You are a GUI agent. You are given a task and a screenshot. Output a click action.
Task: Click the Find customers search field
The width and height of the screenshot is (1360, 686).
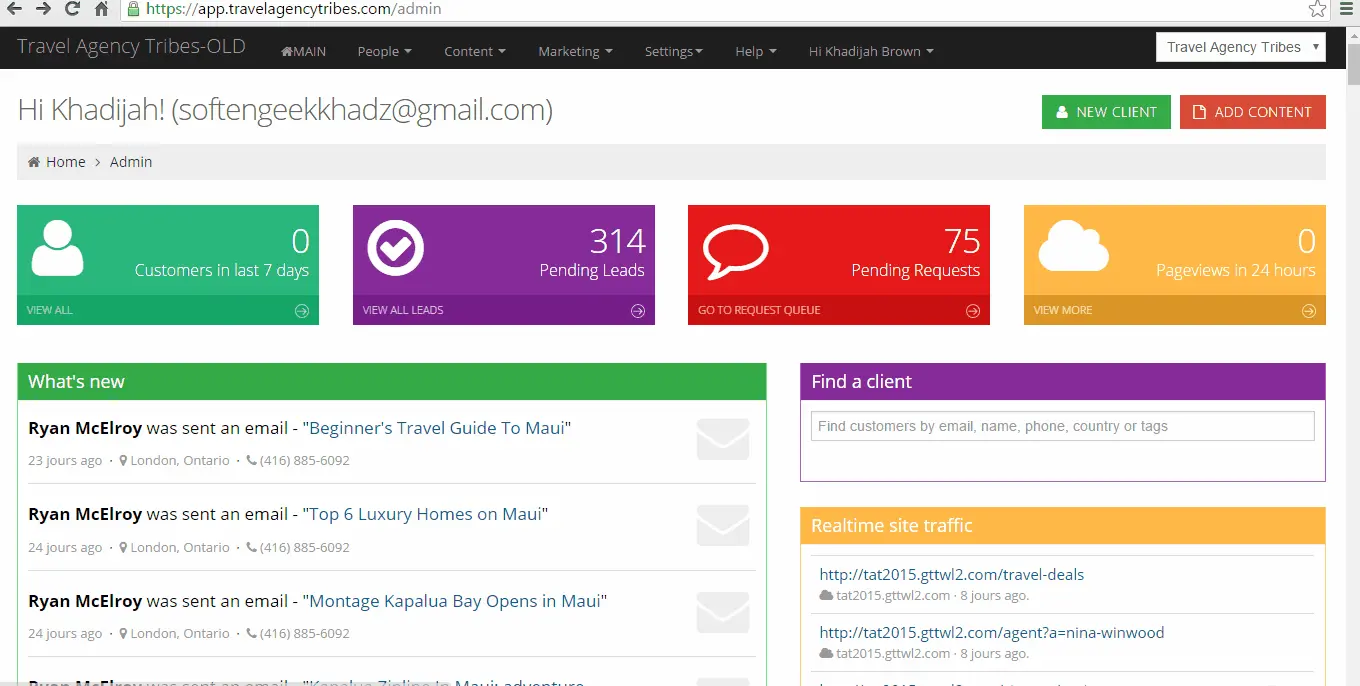(x=1062, y=426)
